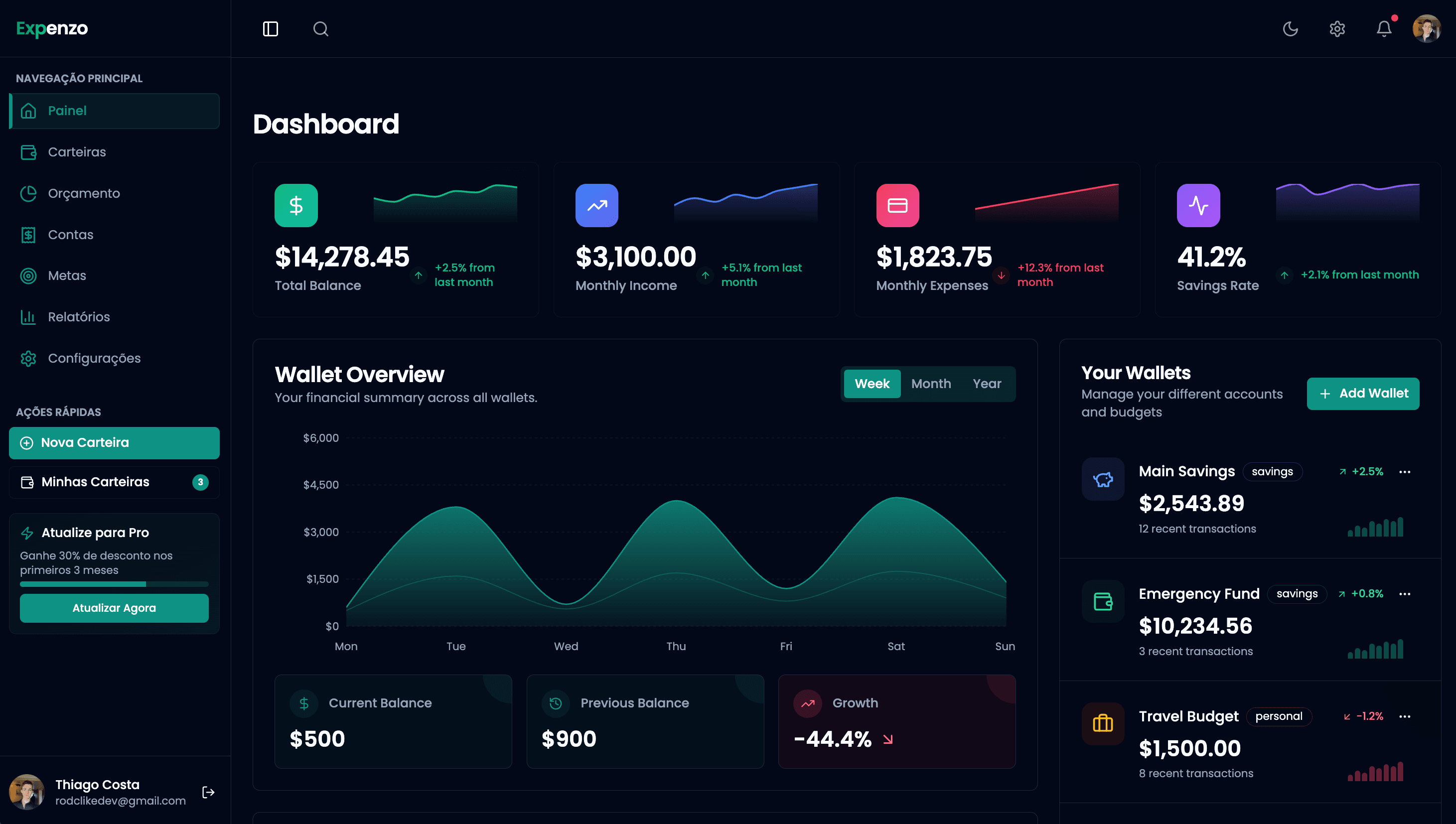Select Painel in the sidebar
This screenshot has height=824, width=1456.
point(67,111)
